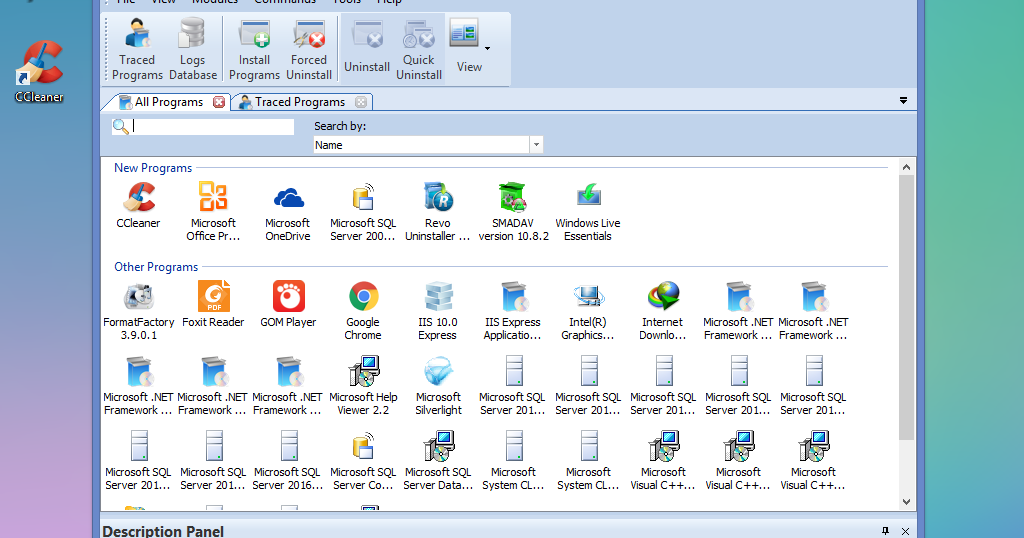1024x538 pixels.
Task: Pin the Description Panel
Action: (886, 531)
